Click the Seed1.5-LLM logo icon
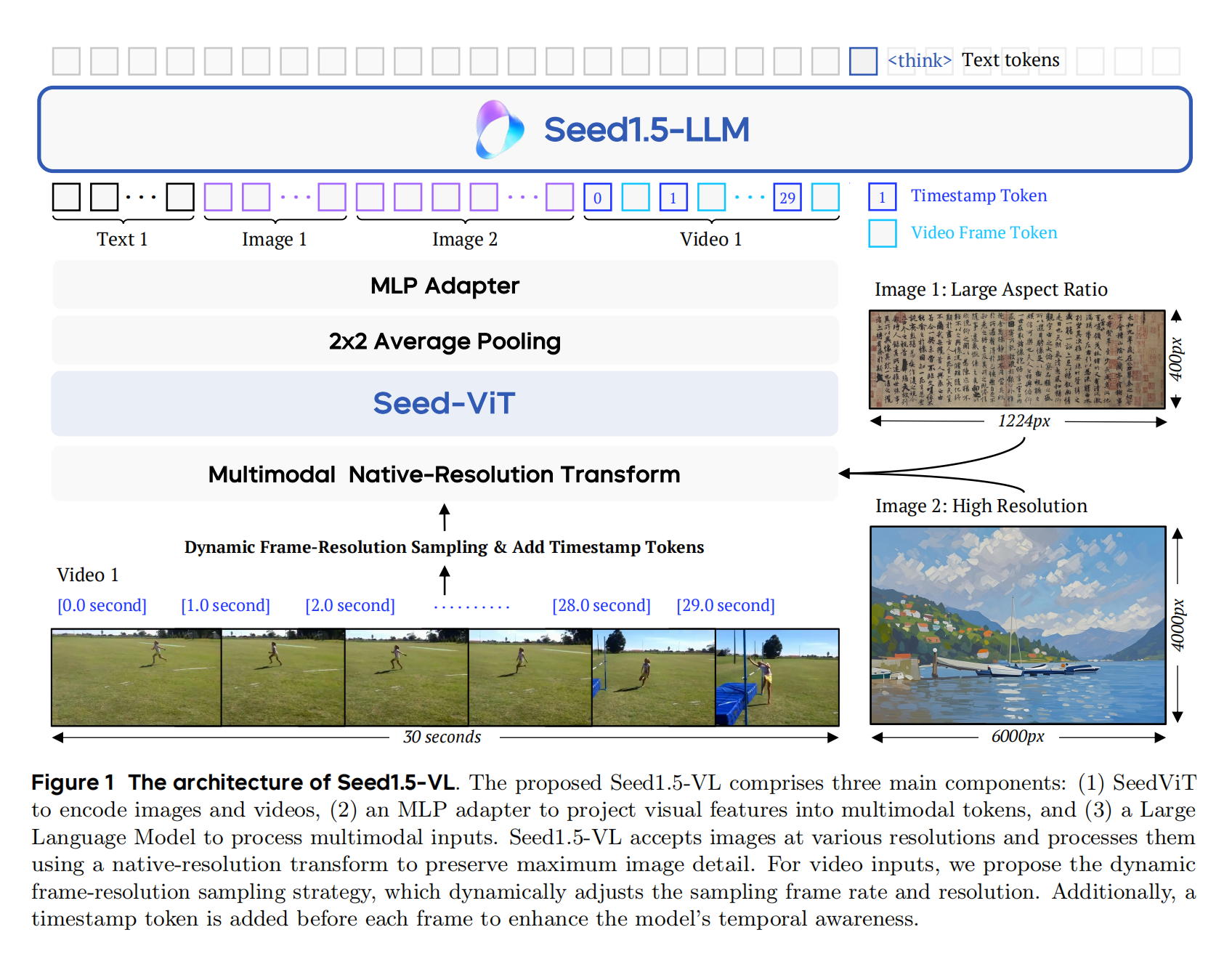The width and height of the screenshot is (1232, 959). (x=500, y=129)
